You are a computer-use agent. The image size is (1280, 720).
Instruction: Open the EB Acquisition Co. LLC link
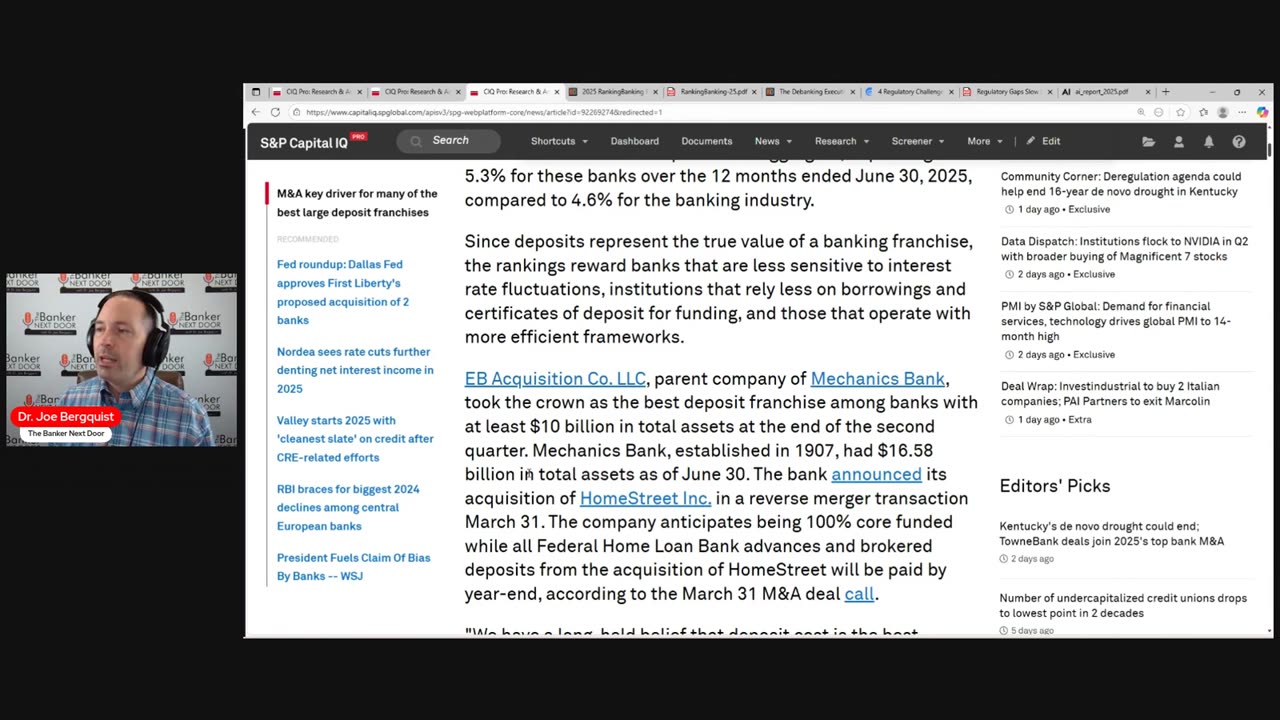[555, 379]
